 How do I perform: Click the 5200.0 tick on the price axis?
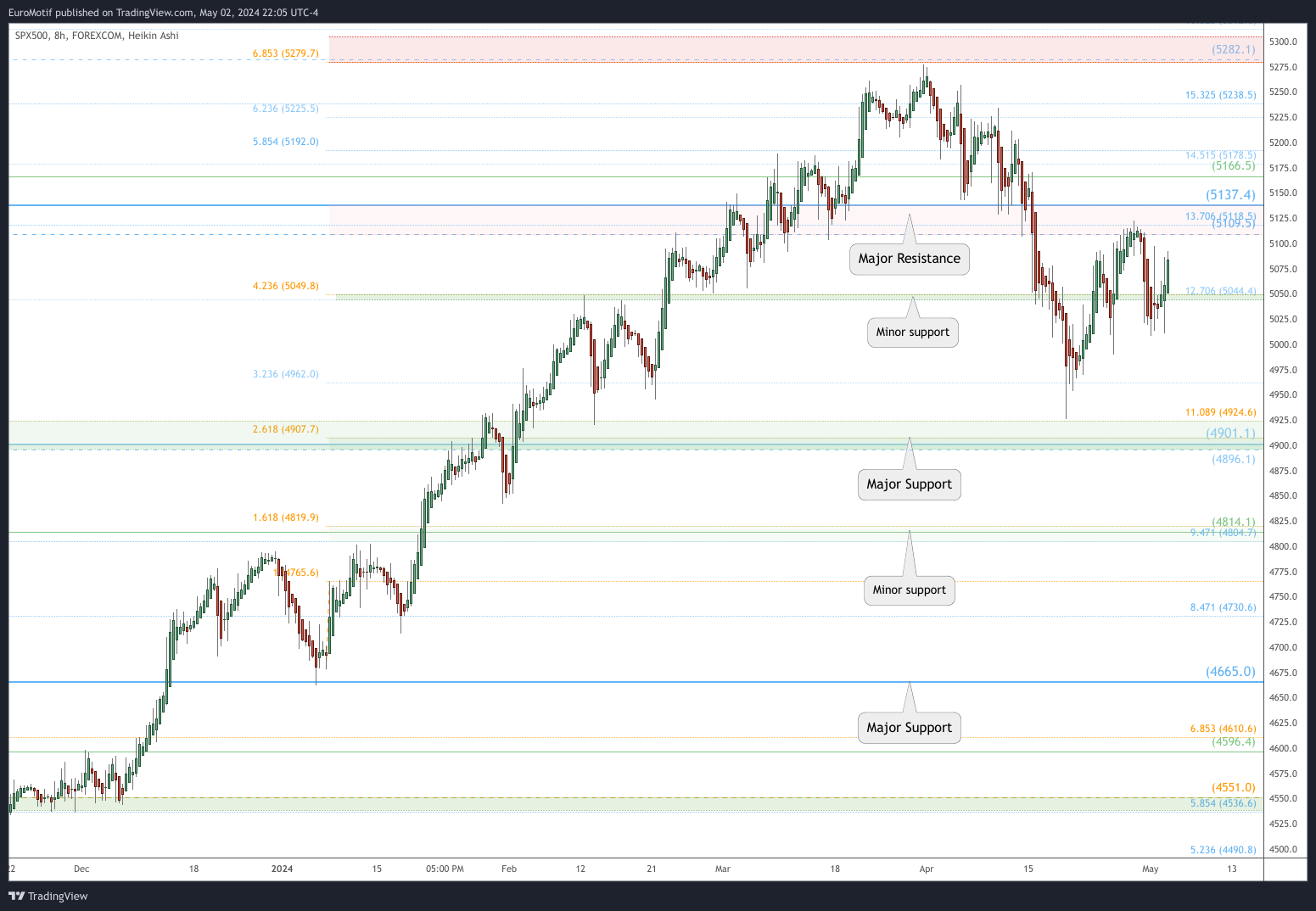click(x=1284, y=143)
